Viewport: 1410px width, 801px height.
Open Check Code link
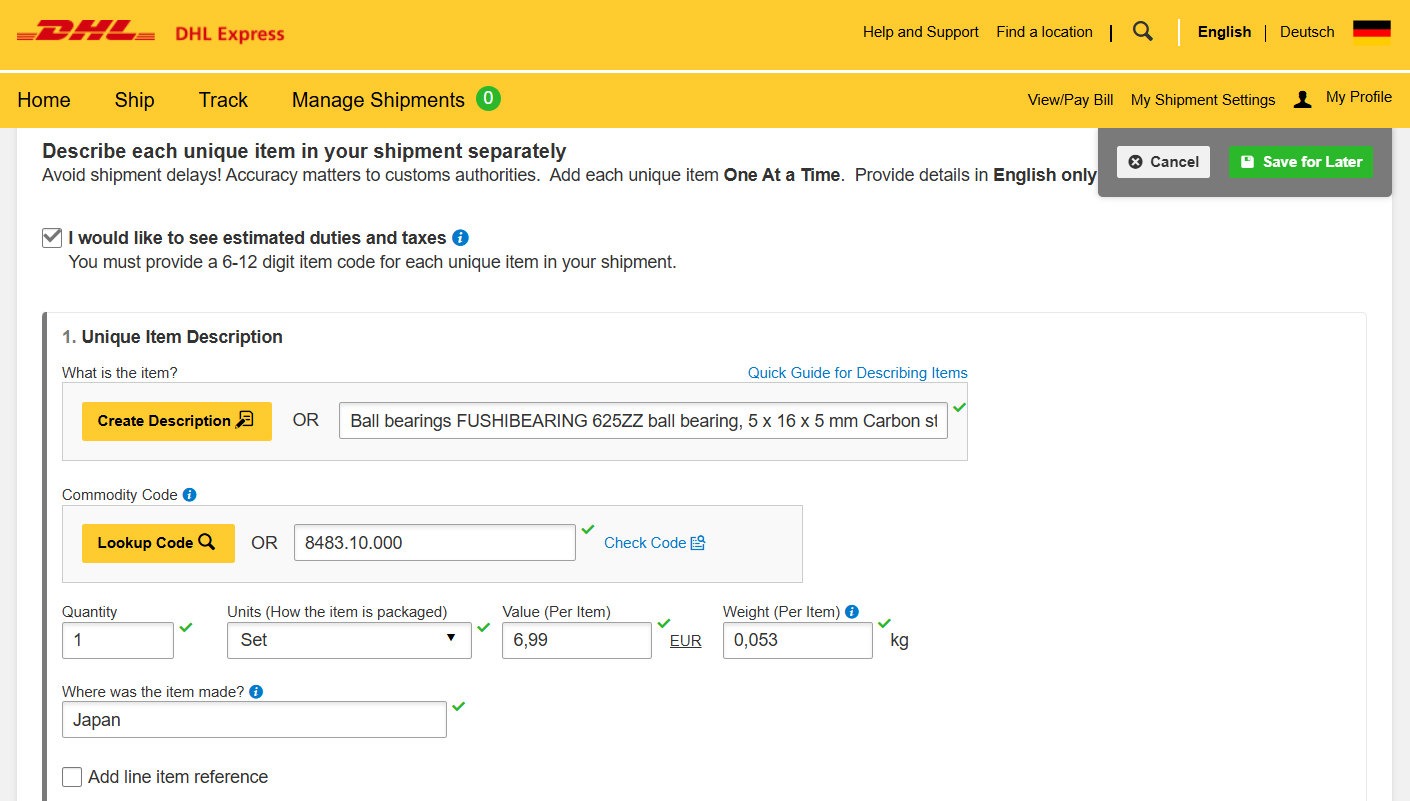[x=655, y=543]
